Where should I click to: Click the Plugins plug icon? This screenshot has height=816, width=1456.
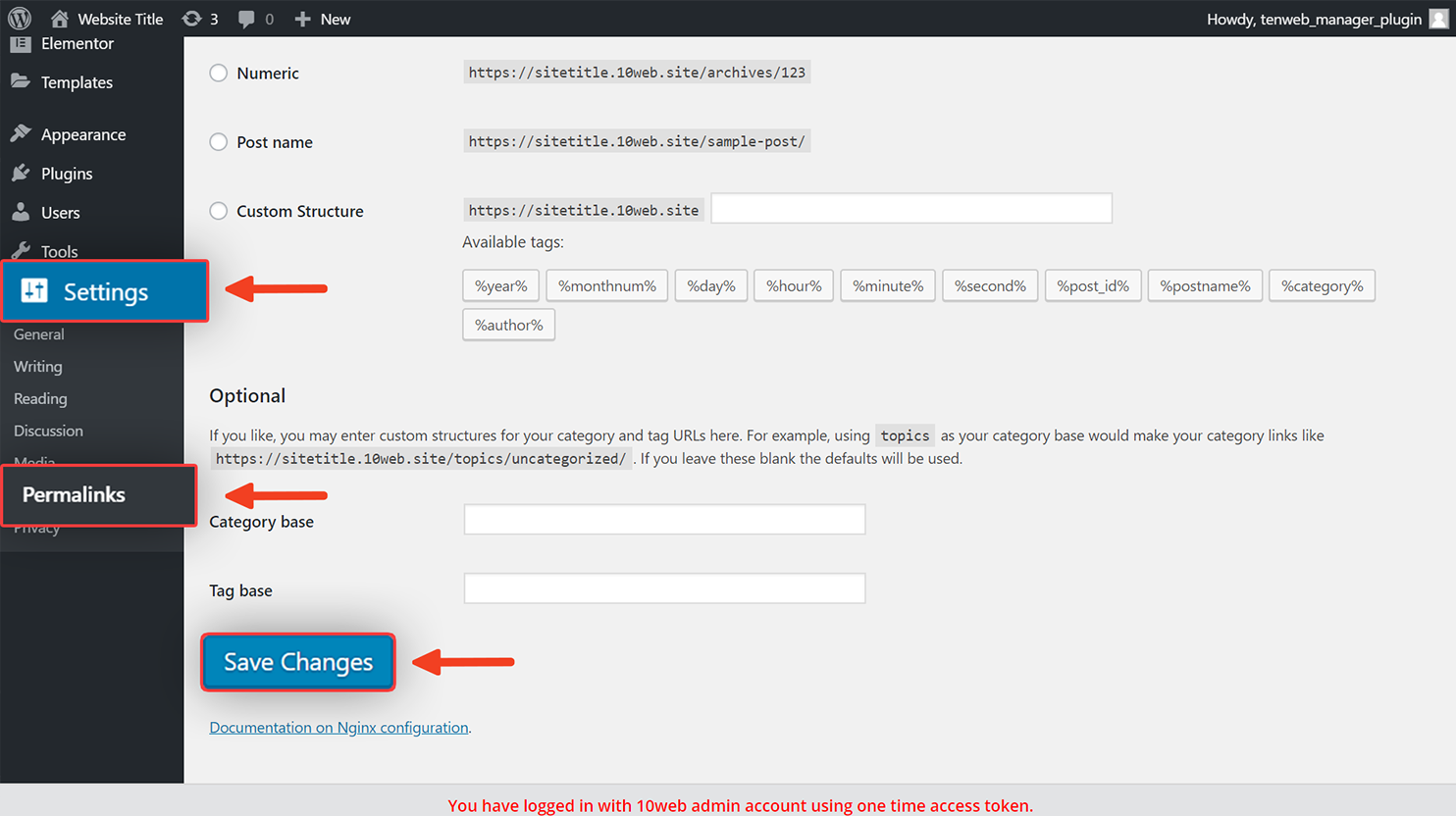(21, 173)
